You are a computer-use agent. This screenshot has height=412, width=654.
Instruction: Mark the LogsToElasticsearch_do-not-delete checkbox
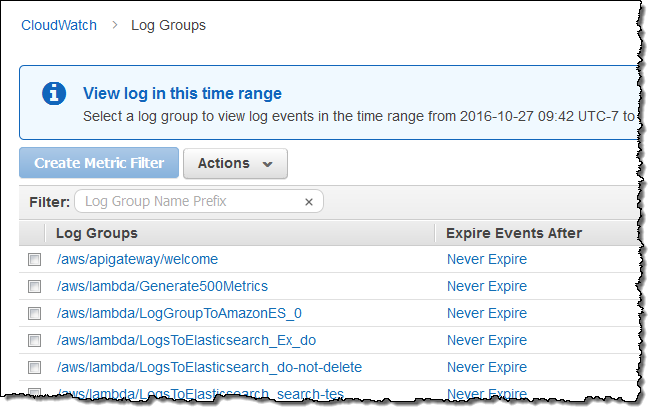click(x=35, y=368)
